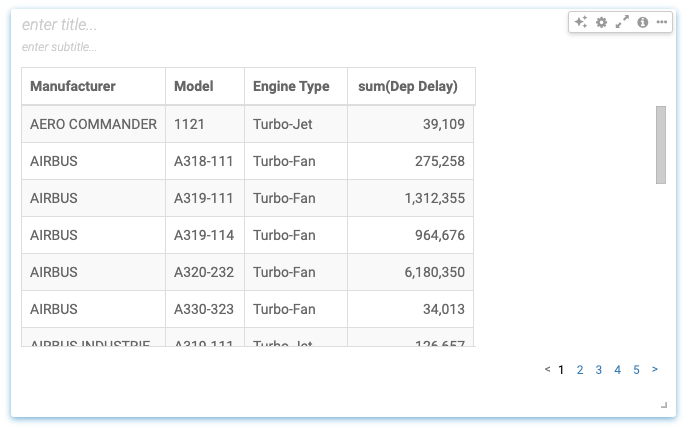Go to page 2
The height and width of the screenshot is (430, 686).
coord(580,370)
